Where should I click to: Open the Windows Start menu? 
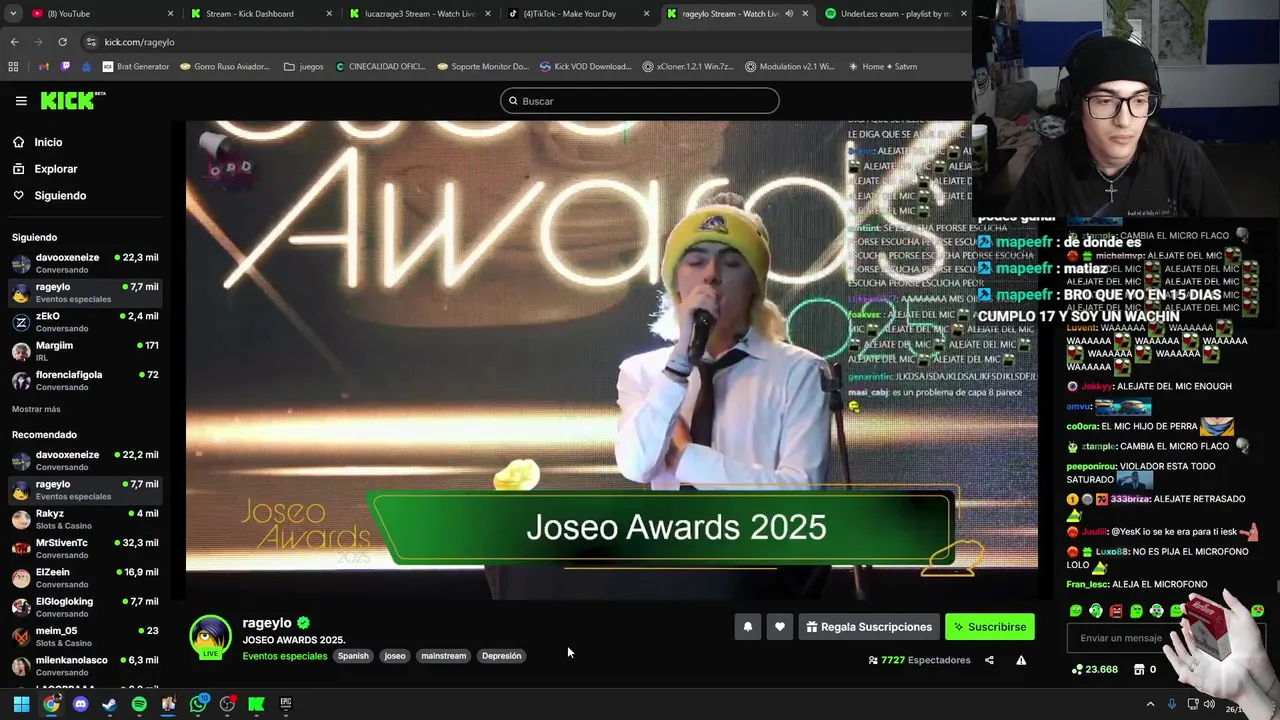(x=21, y=704)
